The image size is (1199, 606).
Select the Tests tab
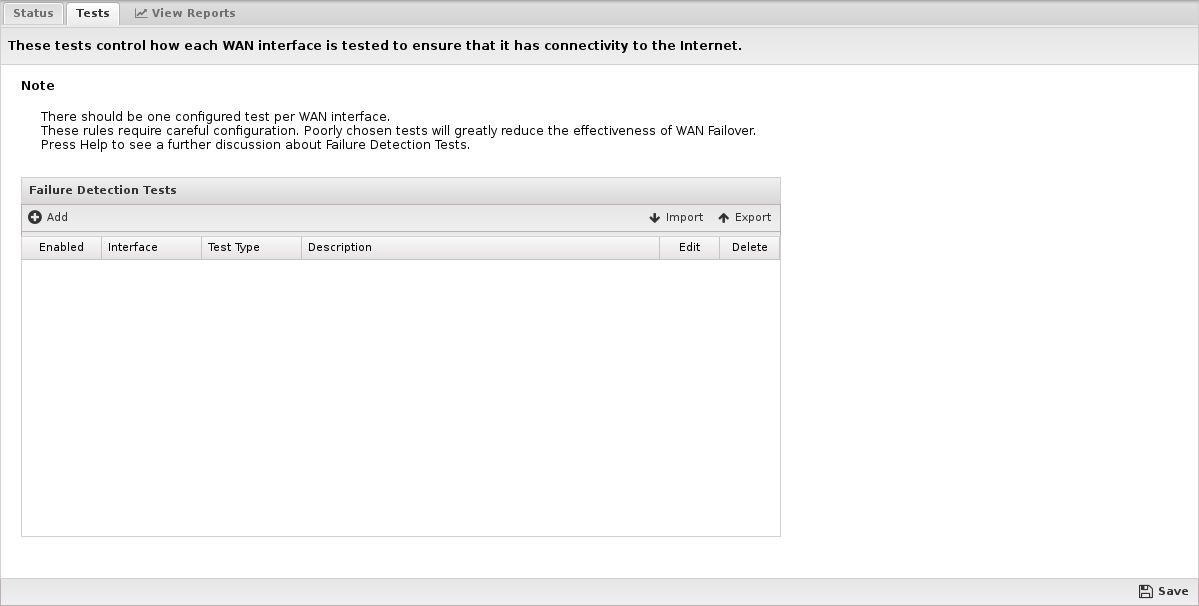coord(93,13)
